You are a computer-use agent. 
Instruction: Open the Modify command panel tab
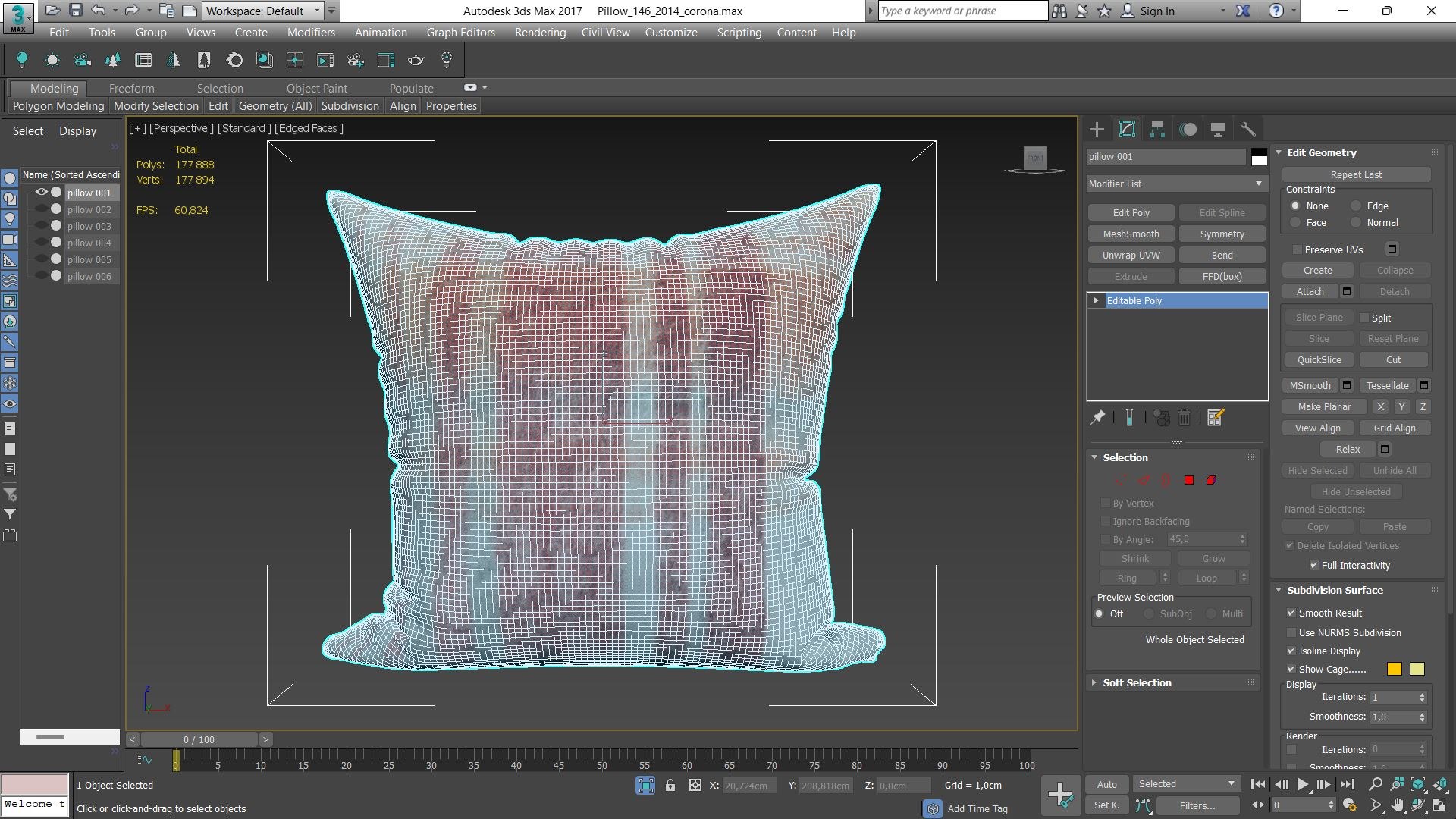pyautogui.click(x=1127, y=129)
